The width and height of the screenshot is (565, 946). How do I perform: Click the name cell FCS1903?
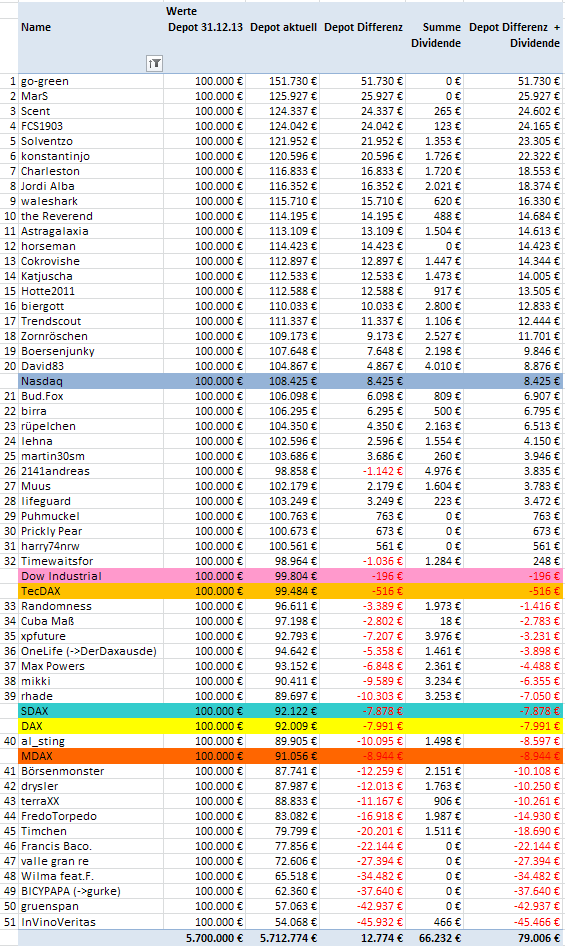click(42, 126)
